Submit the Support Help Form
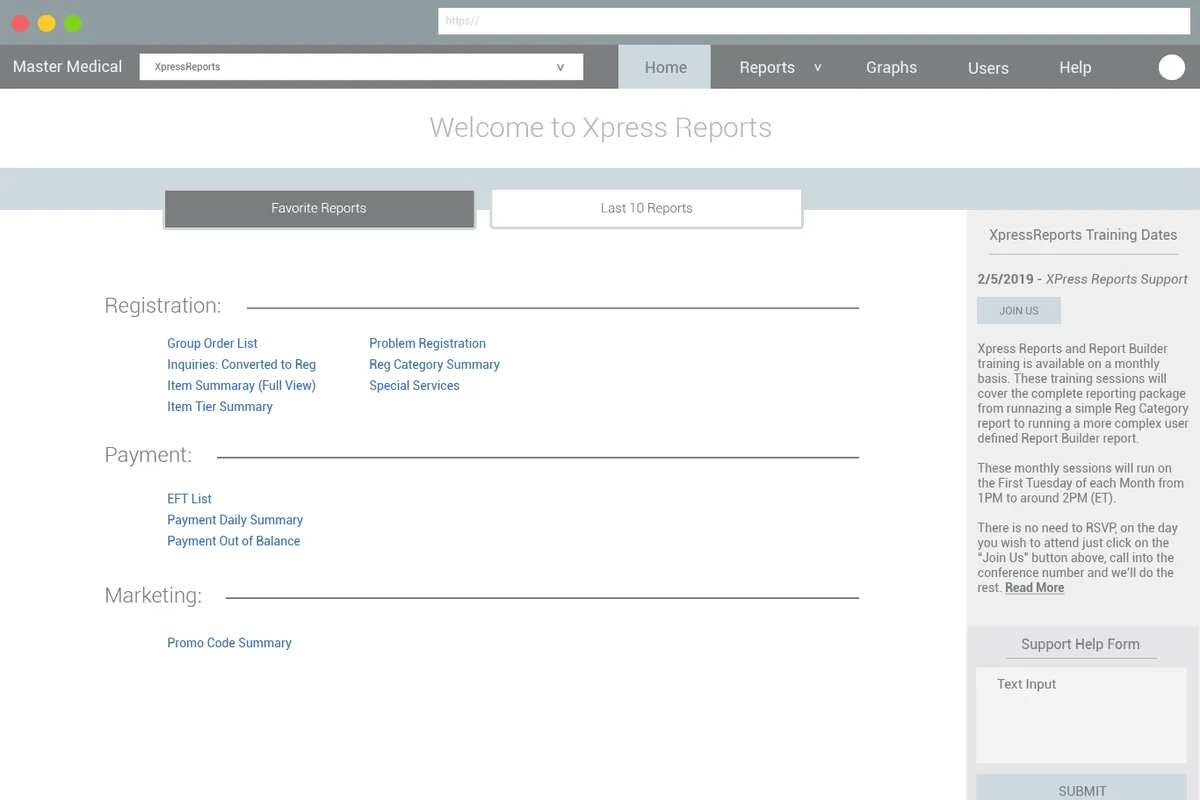 point(1081,788)
